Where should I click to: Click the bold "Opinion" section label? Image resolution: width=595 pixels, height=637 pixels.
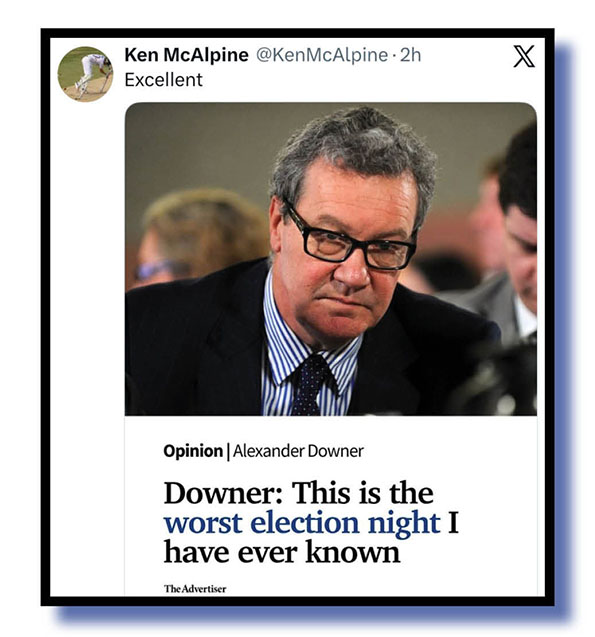pos(193,451)
